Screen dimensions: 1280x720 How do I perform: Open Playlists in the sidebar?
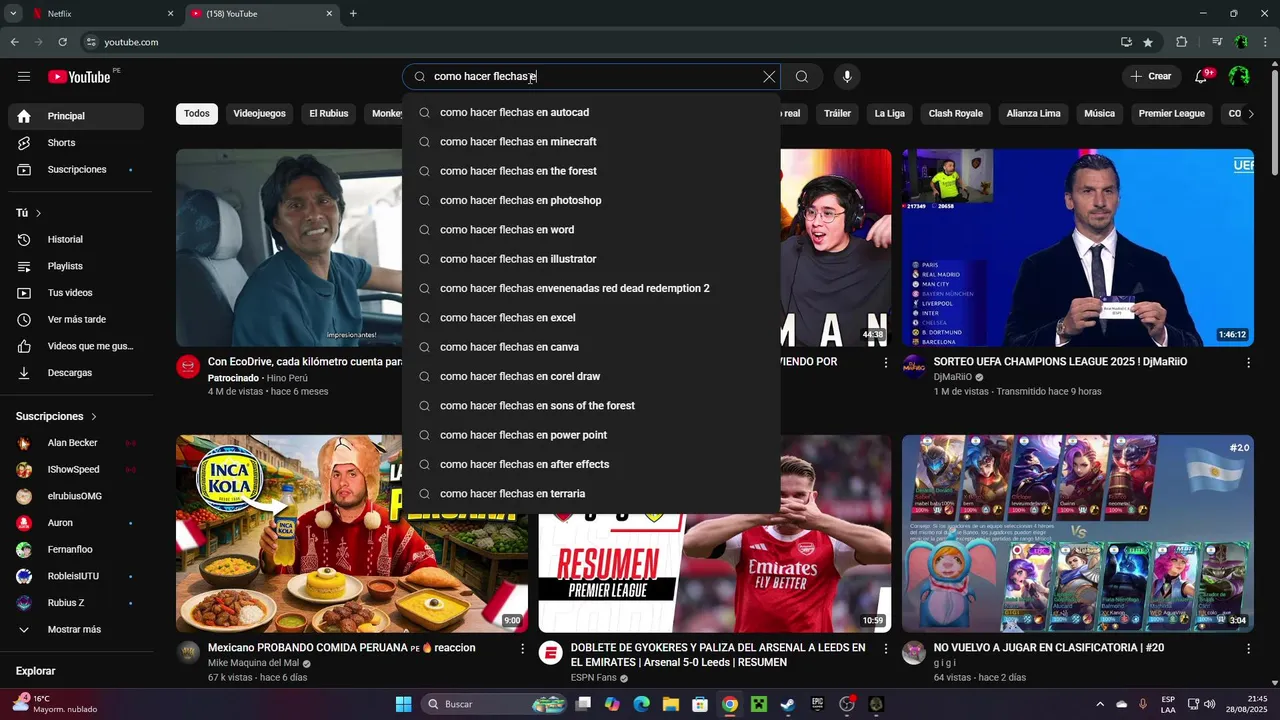(x=76, y=266)
